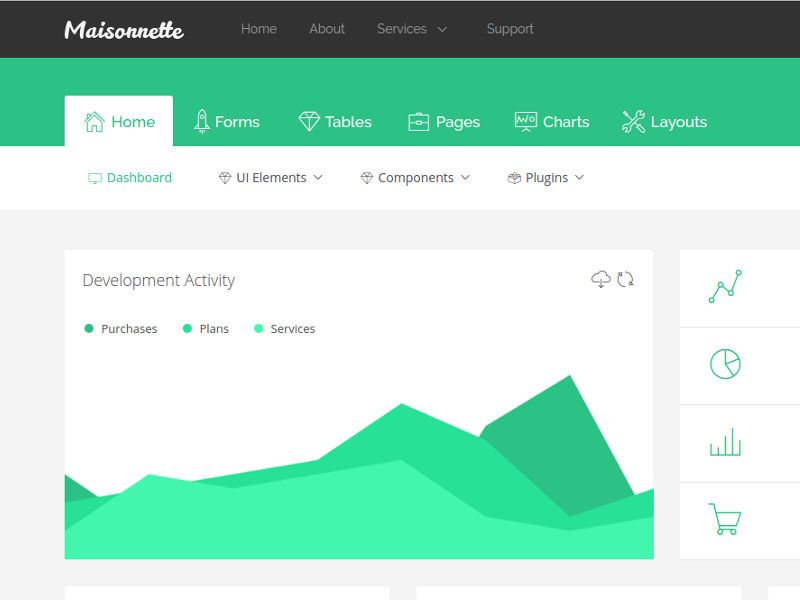Viewport: 800px width, 600px height.
Task: Click the diamond icon beside UI Elements
Action: pos(225,178)
